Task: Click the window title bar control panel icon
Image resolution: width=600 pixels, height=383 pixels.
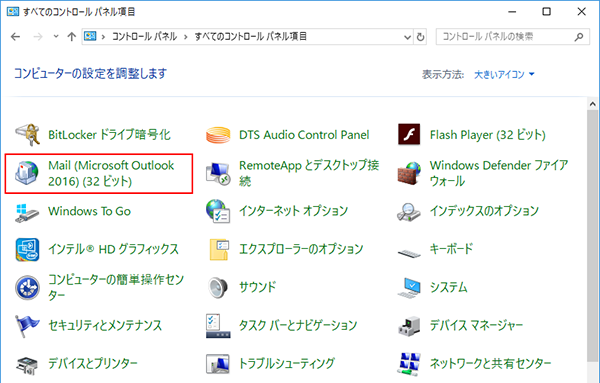Action: pyautogui.click(x=12, y=11)
